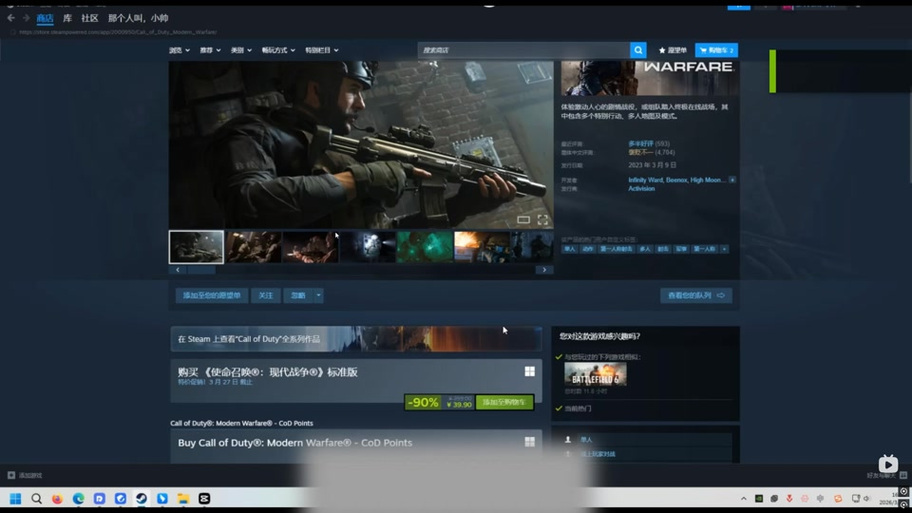The image size is (912, 513).
Task: Open the 多半好评 recent reviews link
Action: tap(640, 144)
